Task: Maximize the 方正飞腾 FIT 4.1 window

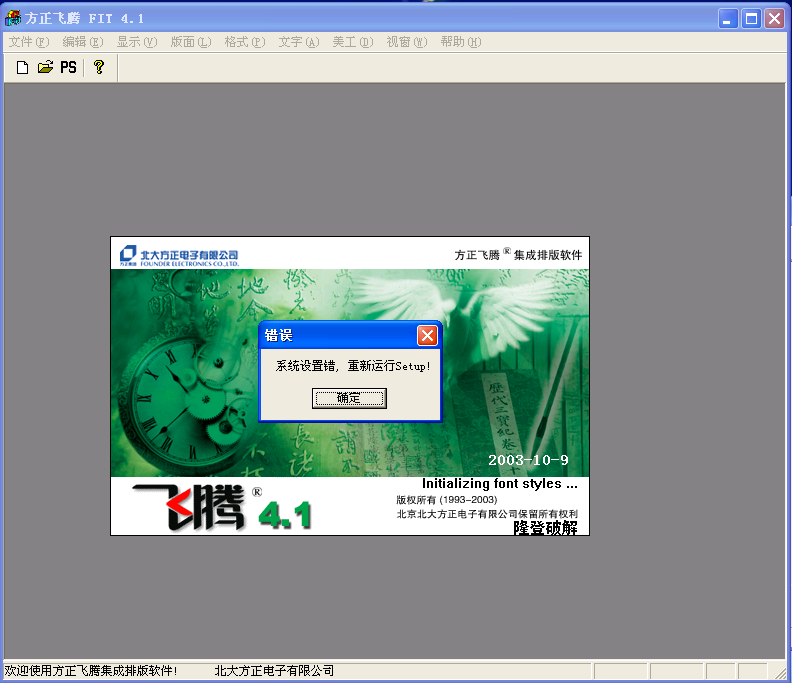Action: pos(751,19)
